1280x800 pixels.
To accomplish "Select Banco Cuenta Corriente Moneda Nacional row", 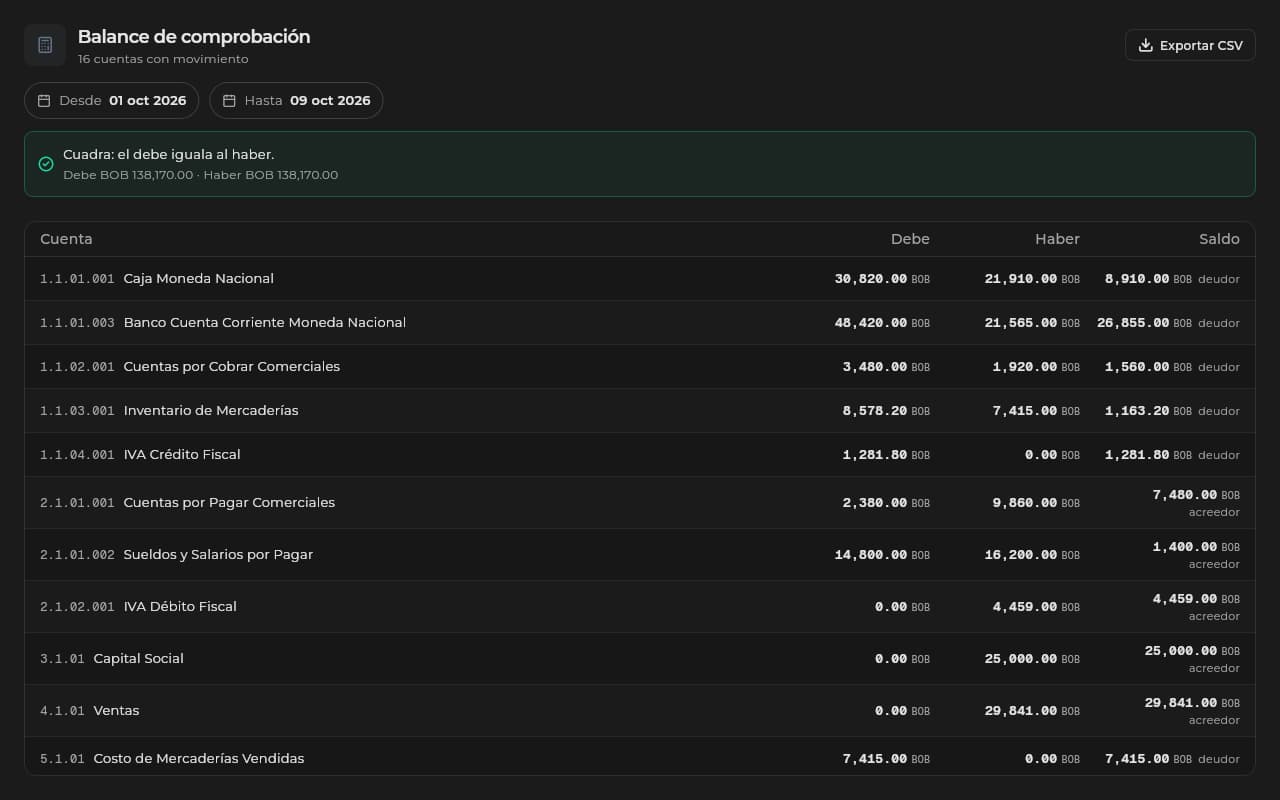I will (640, 323).
